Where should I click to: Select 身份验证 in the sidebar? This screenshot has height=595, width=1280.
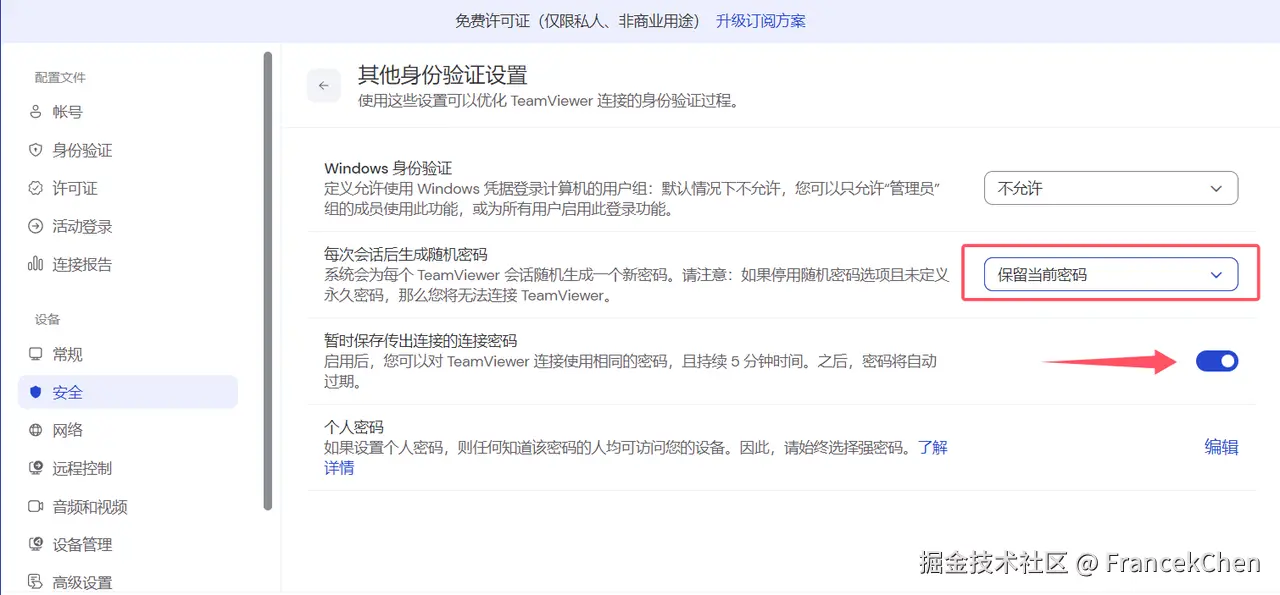[x=128, y=150]
